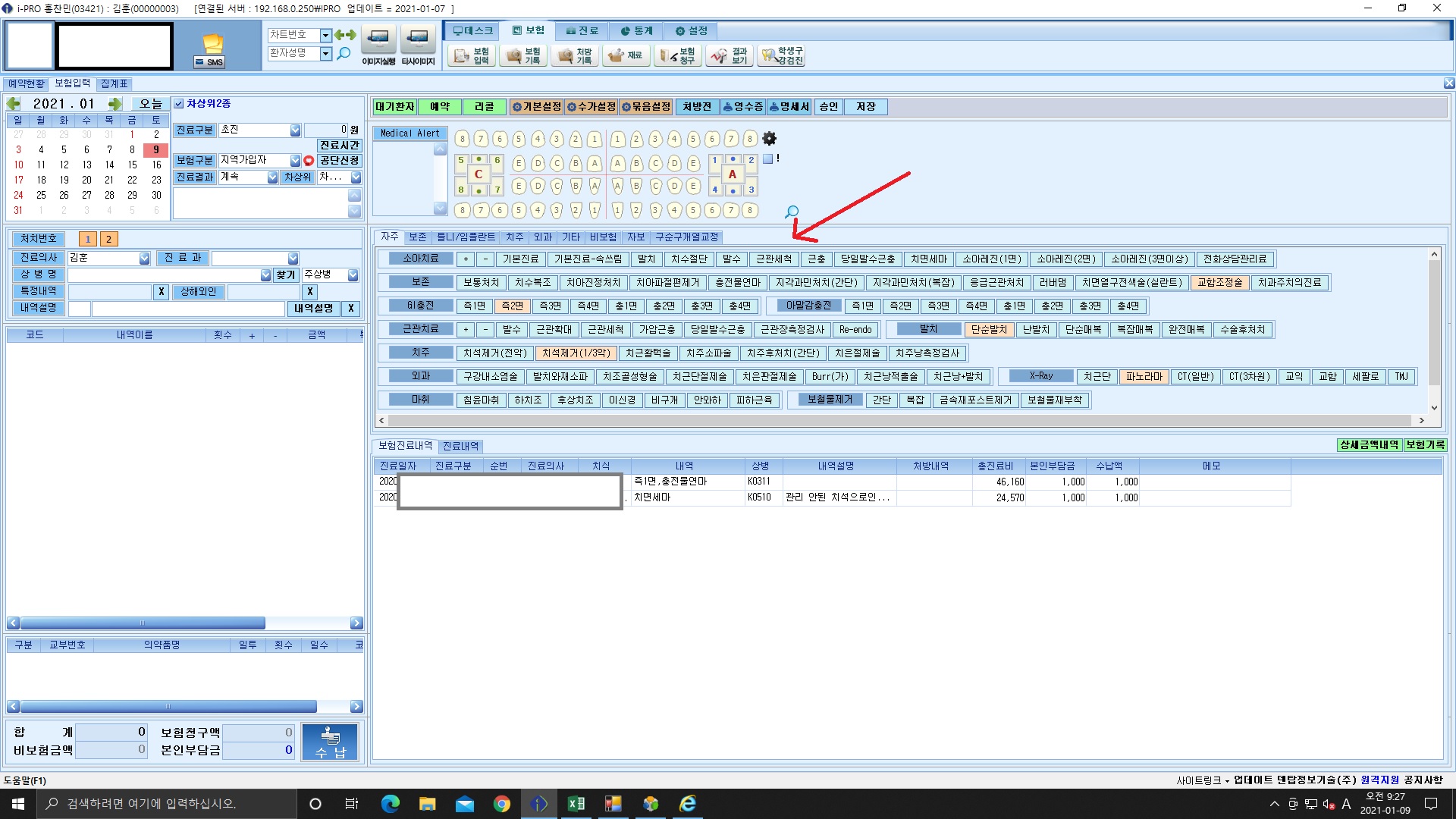Expand the 진료의사 김훈 dropdown
The width and height of the screenshot is (1456, 819).
tap(144, 259)
